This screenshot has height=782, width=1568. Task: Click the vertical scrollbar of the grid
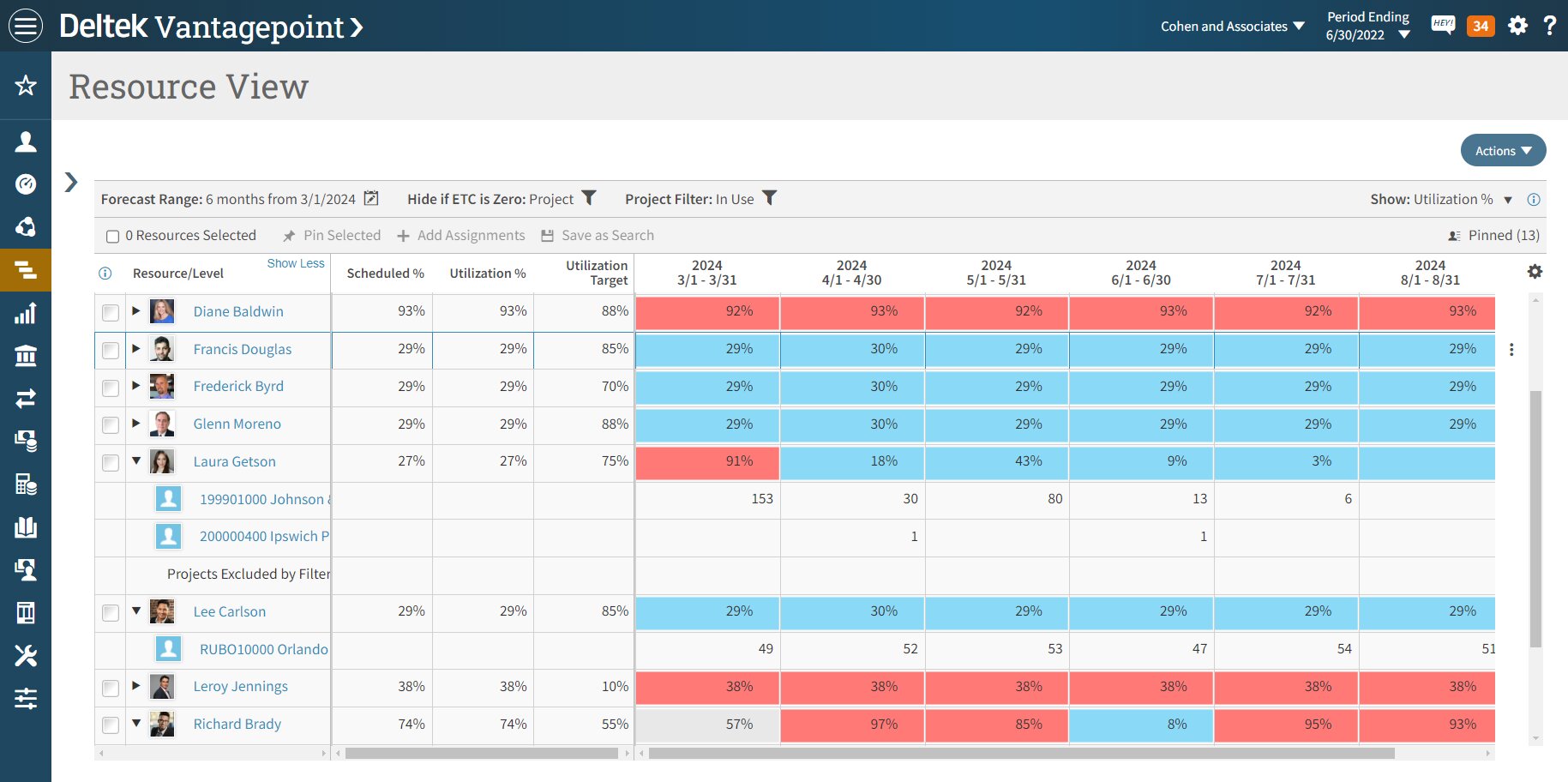(x=1535, y=518)
